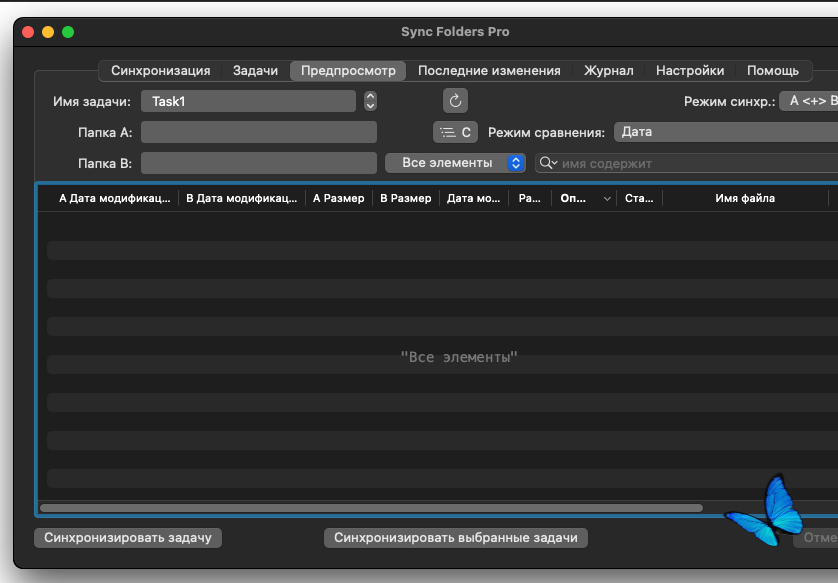Click the list filter button labeled C

point(455,133)
